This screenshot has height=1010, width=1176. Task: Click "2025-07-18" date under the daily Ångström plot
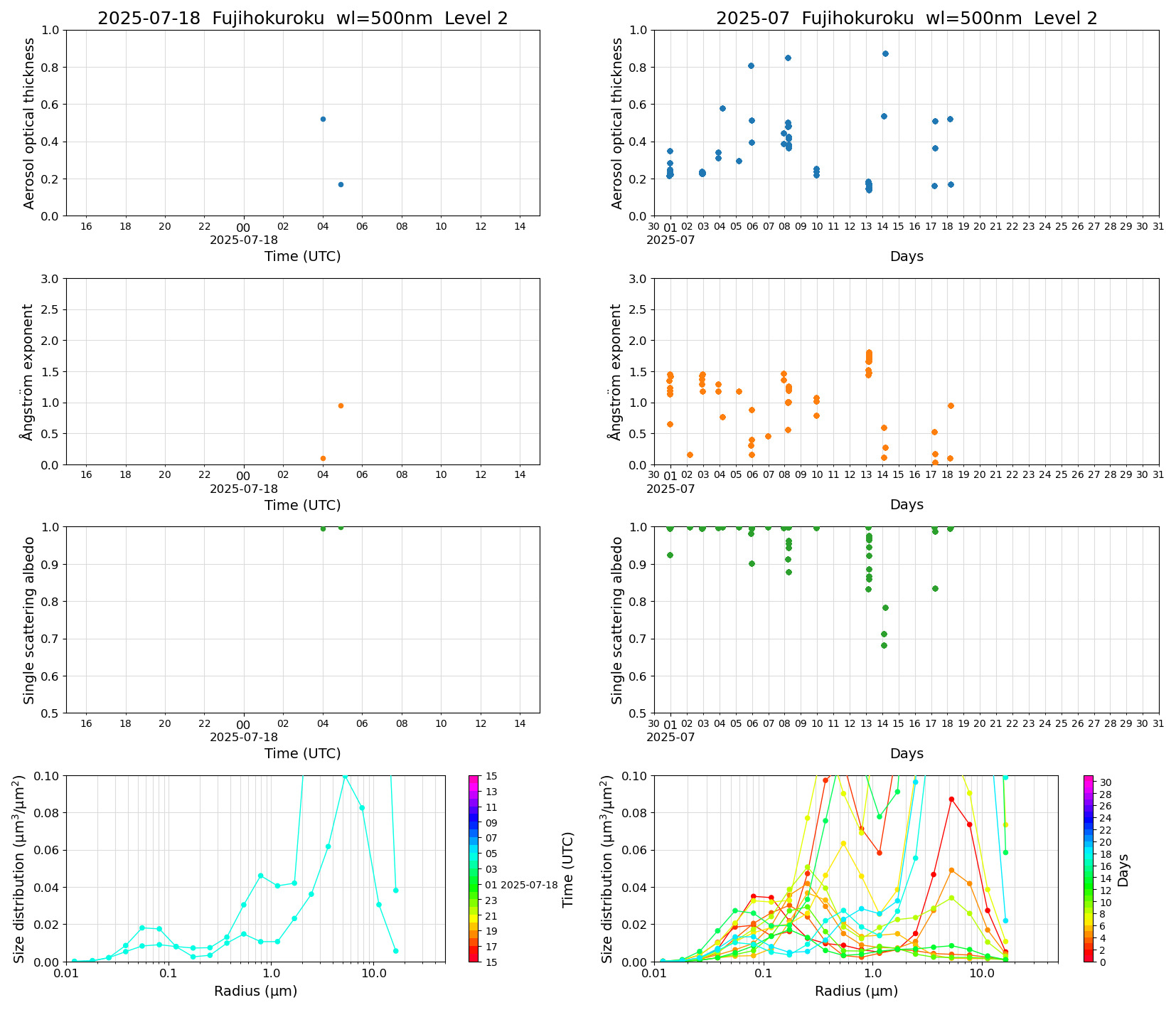click(x=244, y=489)
